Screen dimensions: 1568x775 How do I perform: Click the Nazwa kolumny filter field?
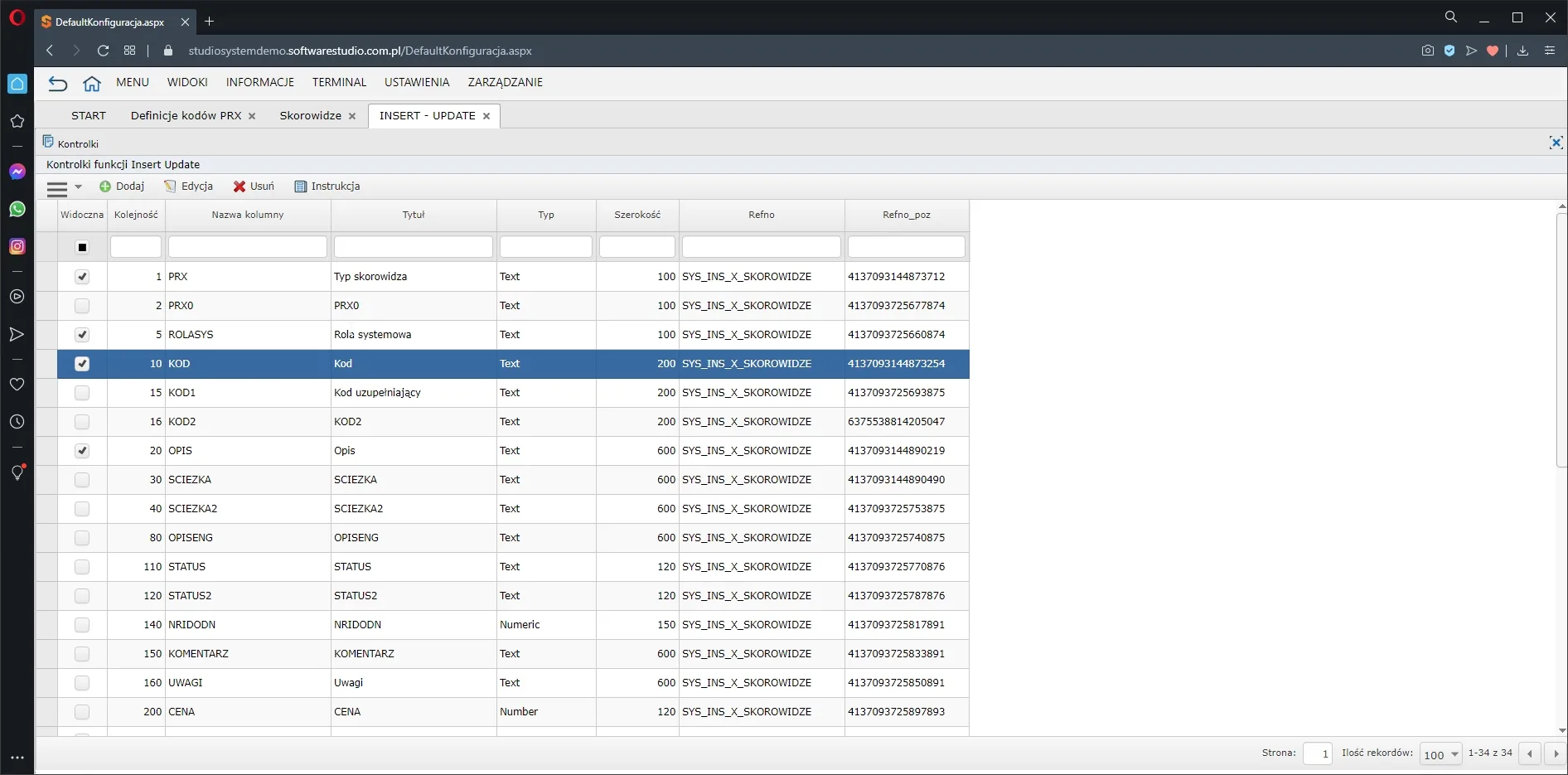248,247
